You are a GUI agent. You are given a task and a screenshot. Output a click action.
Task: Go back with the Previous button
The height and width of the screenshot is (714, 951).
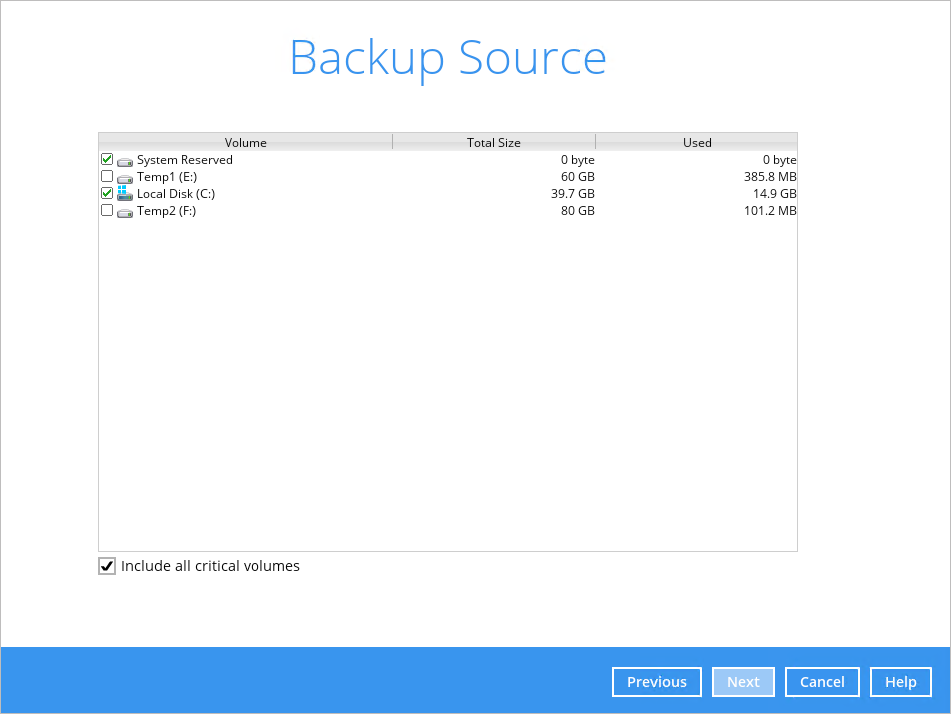[656, 682]
